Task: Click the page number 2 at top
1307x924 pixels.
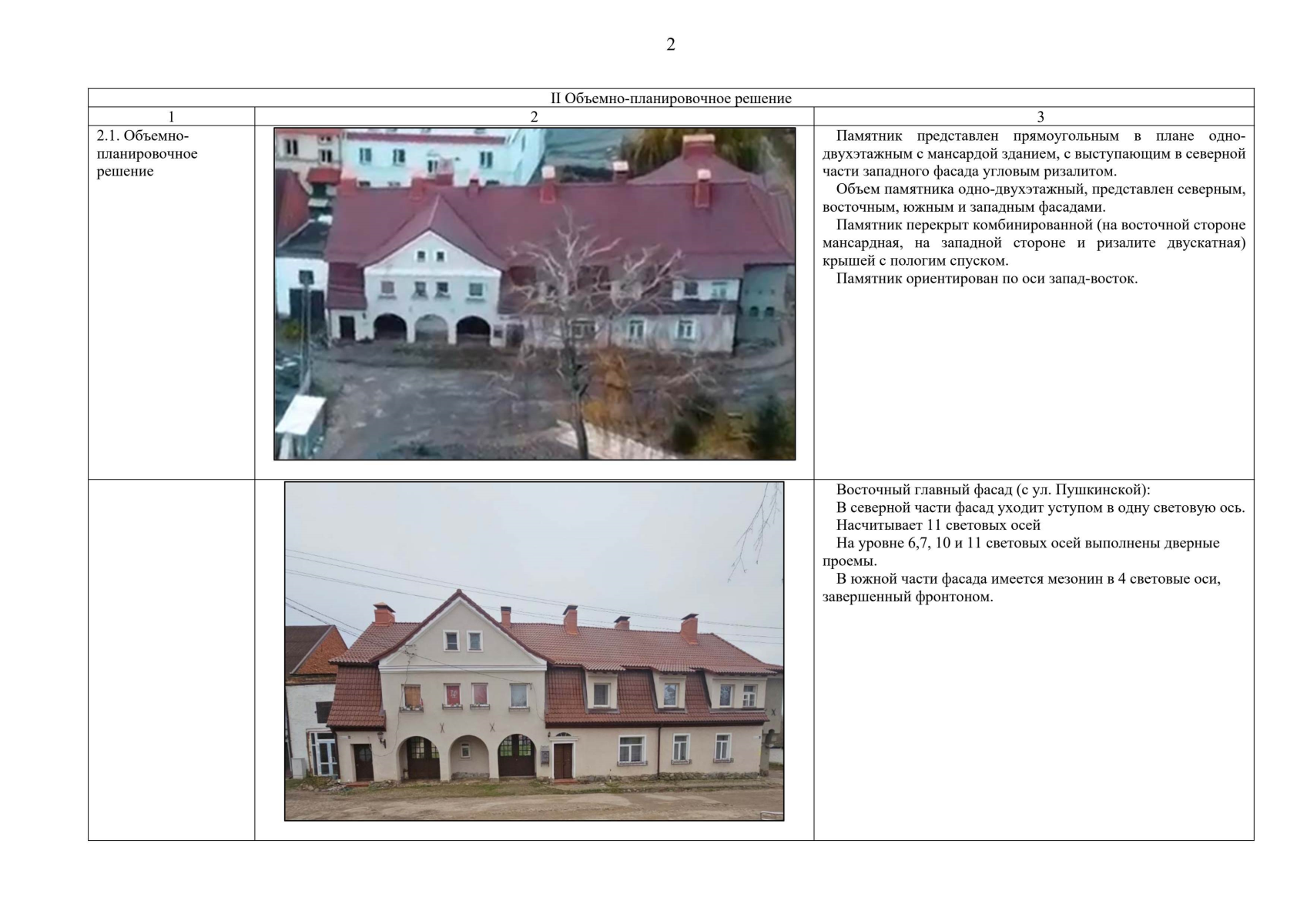Action: click(x=670, y=45)
